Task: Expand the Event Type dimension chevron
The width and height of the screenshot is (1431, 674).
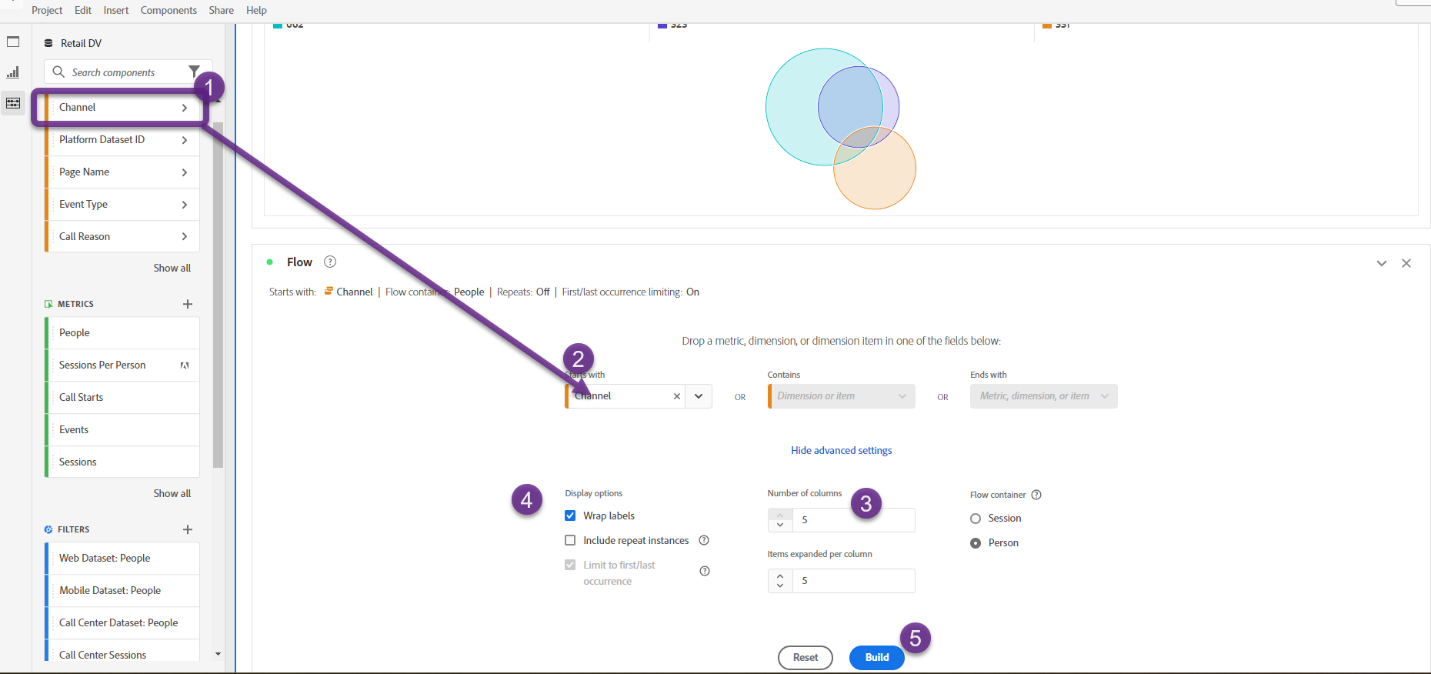Action: [184, 204]
